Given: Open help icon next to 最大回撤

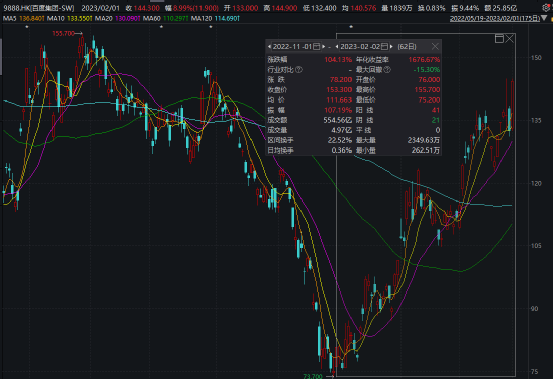Looking at the screenshot, I should coord(387,70).
